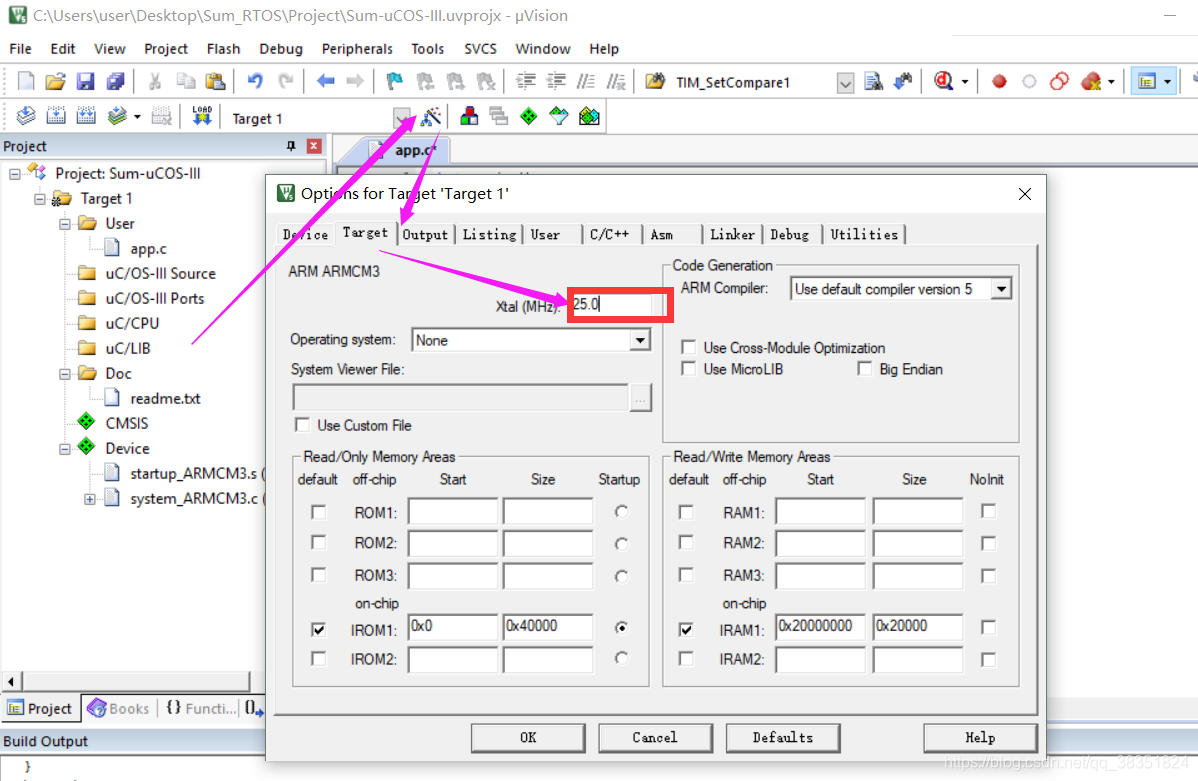
Task: Confirm the dialog with the OK button
Action: click(528, 737)
